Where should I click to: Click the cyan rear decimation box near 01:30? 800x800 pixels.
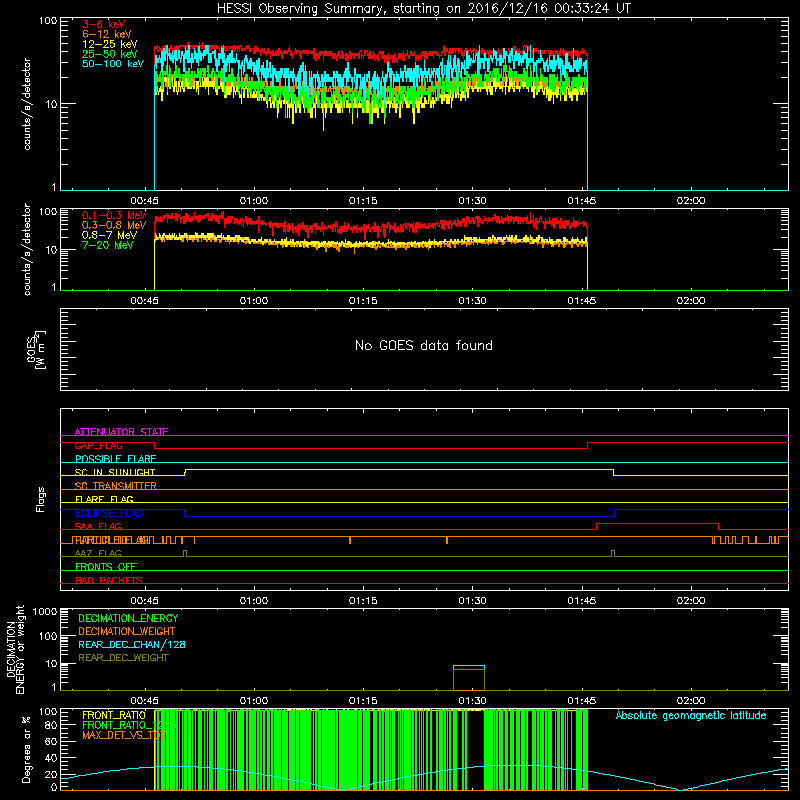pos(469,678)
